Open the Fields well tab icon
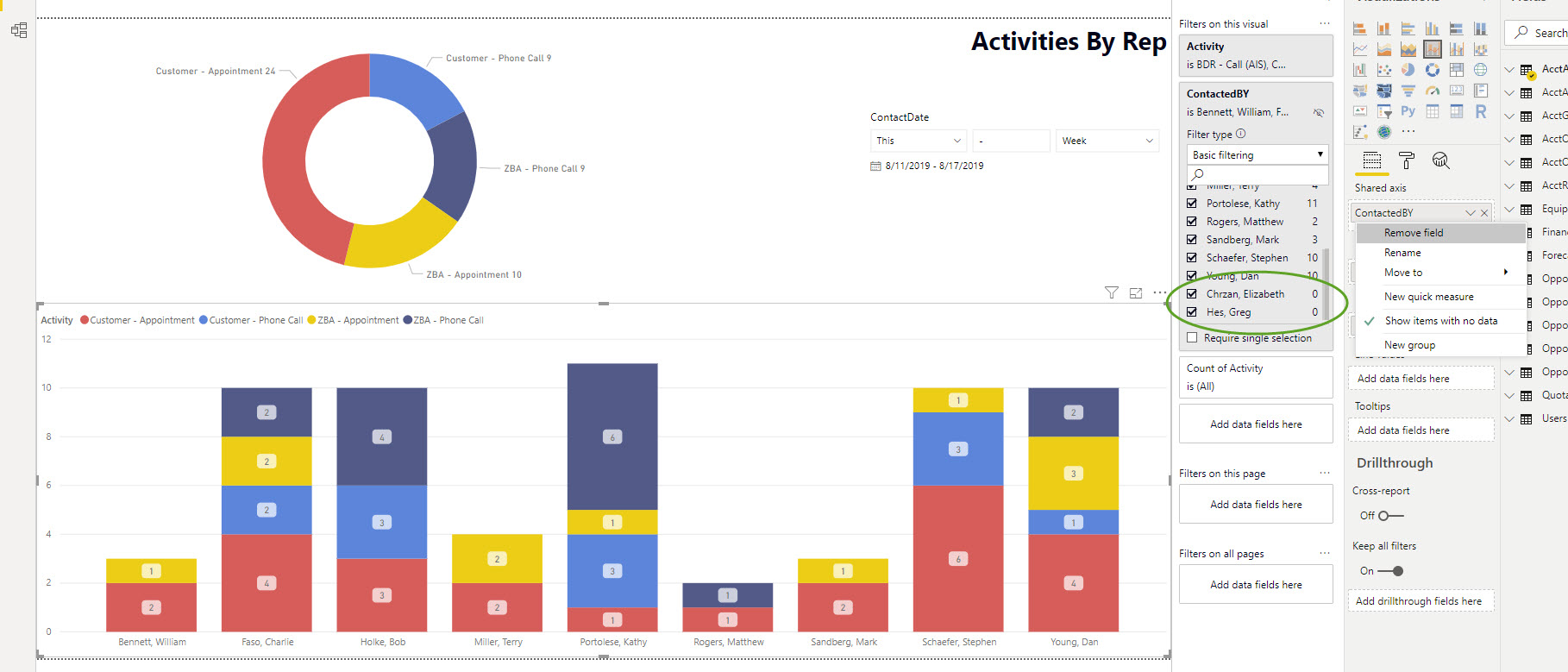 (1372, 160)
